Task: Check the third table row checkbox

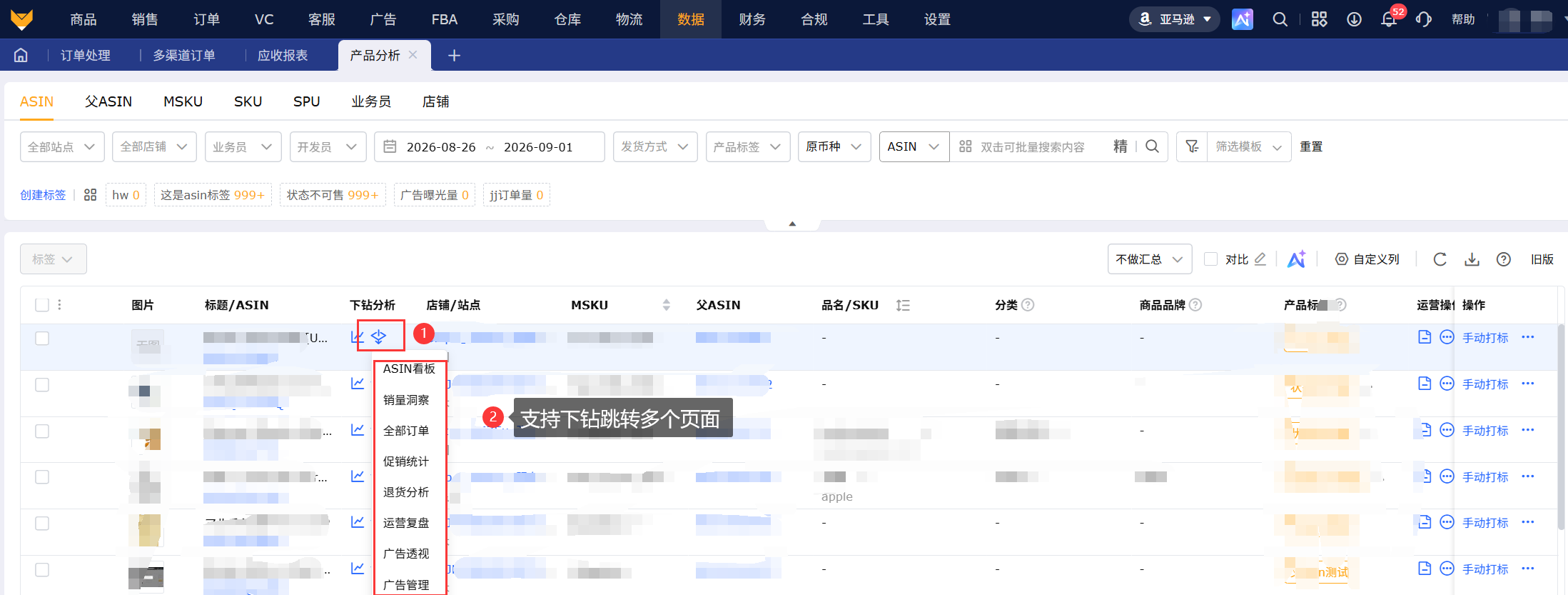Action: coord(42,431)
